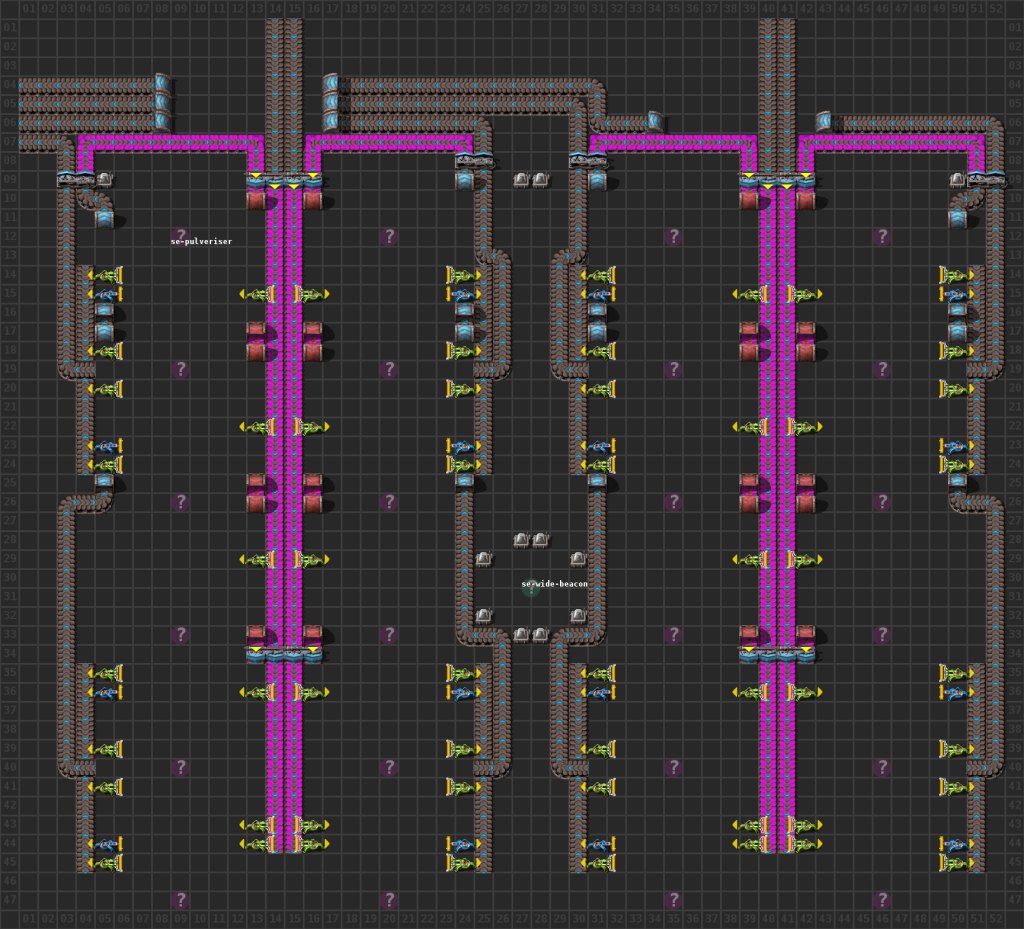The height and width of the screenshot is (929, 1024).
Task: Select the splitter at columns 30-31, row 08
Action: (x=588, y=160)
